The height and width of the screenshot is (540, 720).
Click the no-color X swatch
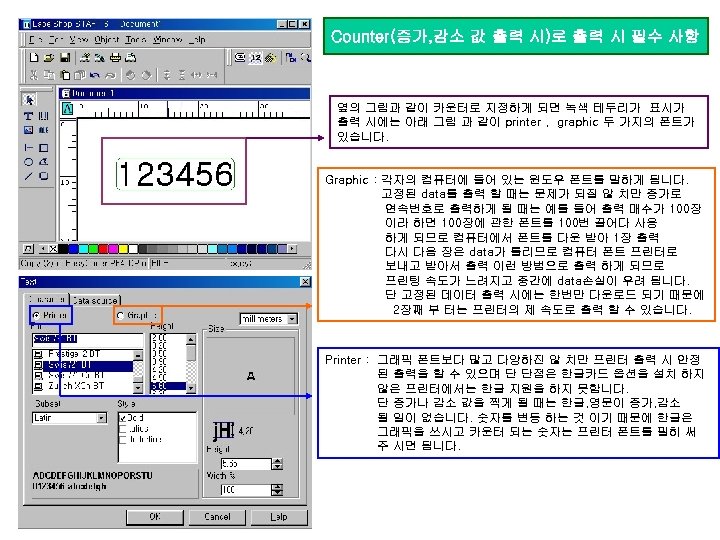53,249
